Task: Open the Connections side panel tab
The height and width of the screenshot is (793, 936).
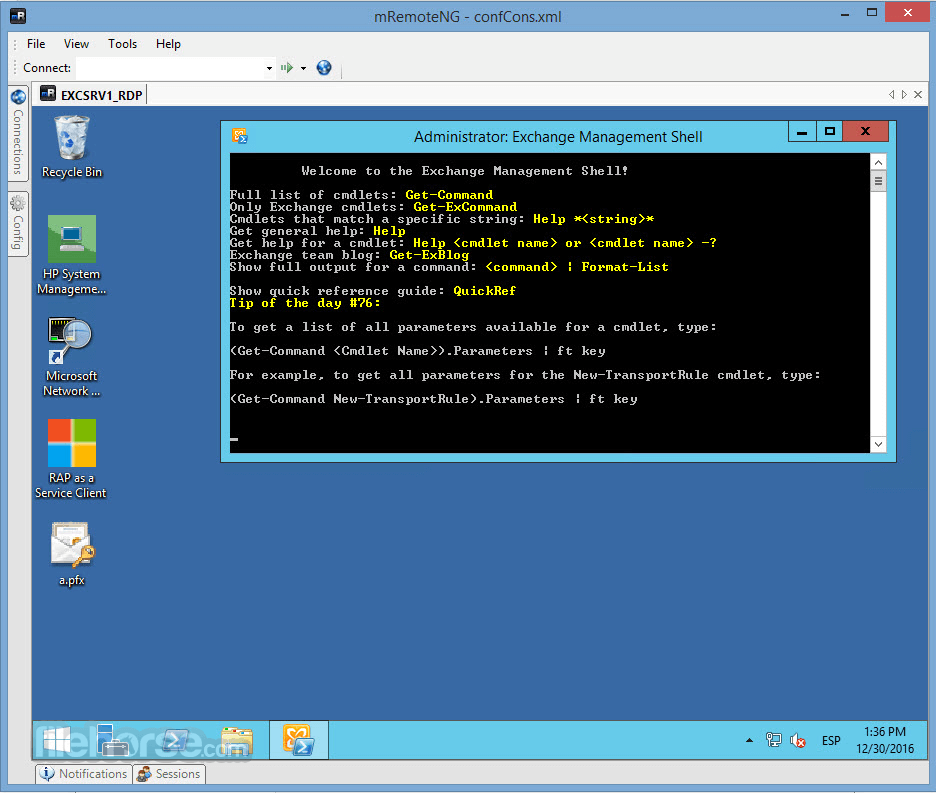Action: [x=18, y=133]
